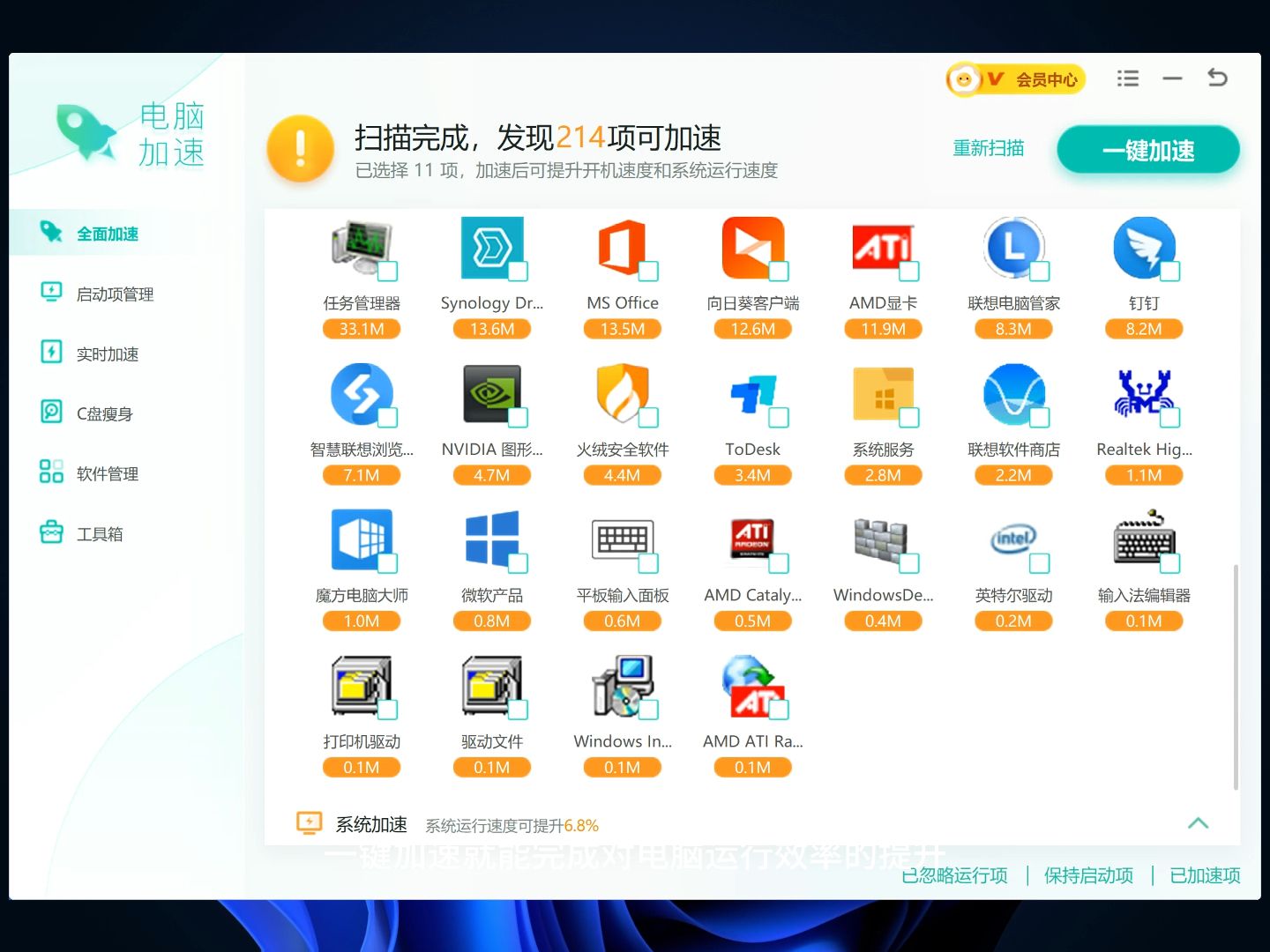Click the 魔方电脑大师 icon
Viewport: 1270px width, 952px height.
click(361, 539)
